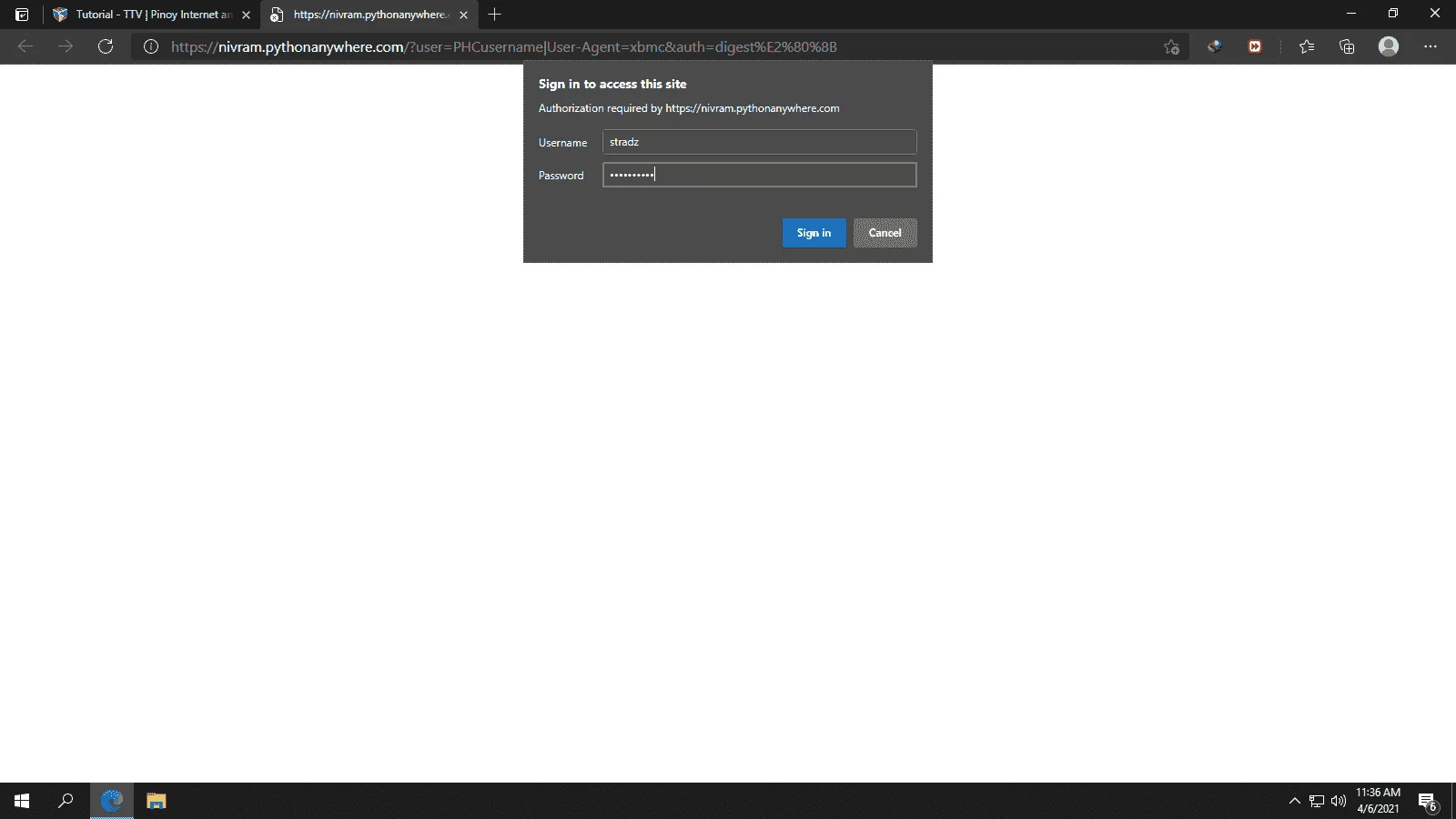Open network status tray icon
The image size is (1456, 819).
[1317, 801]
